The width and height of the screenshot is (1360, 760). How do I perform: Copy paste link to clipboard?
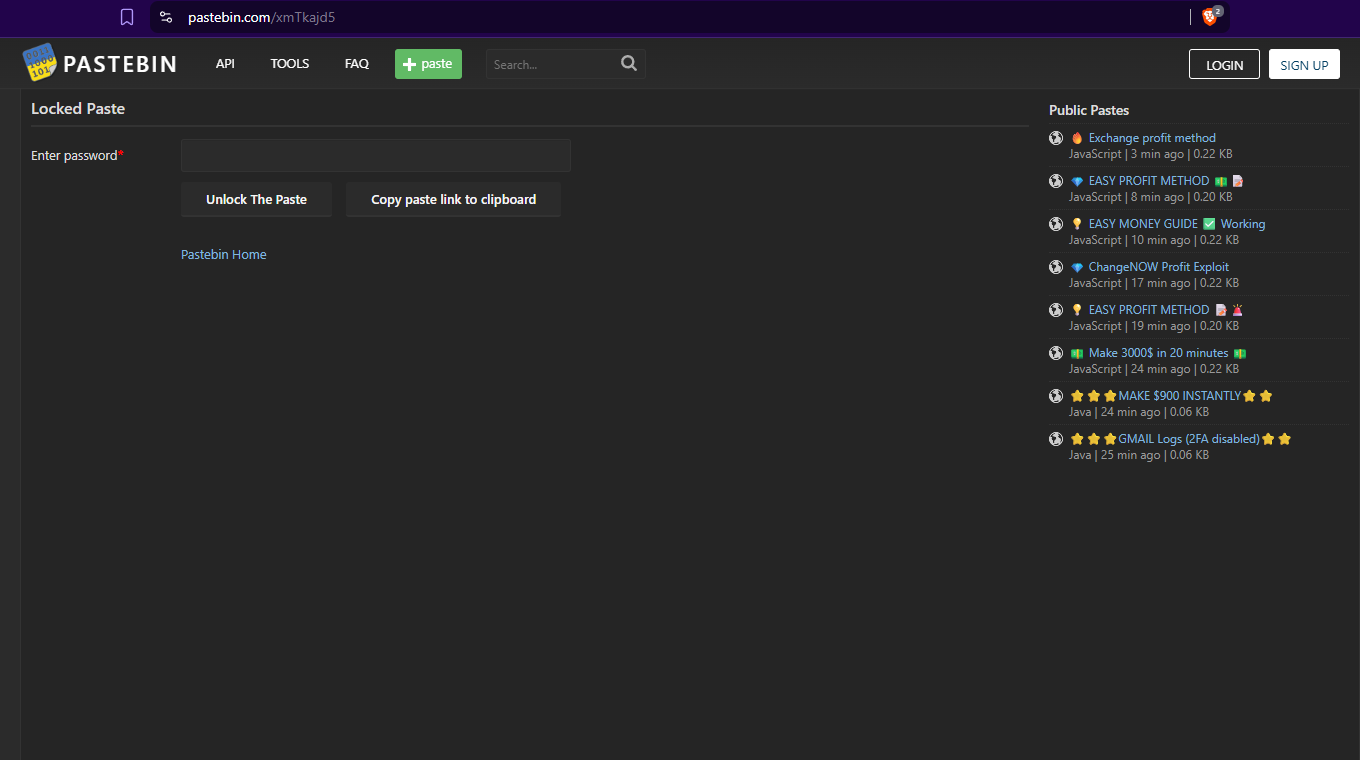[x=453, y=200]
